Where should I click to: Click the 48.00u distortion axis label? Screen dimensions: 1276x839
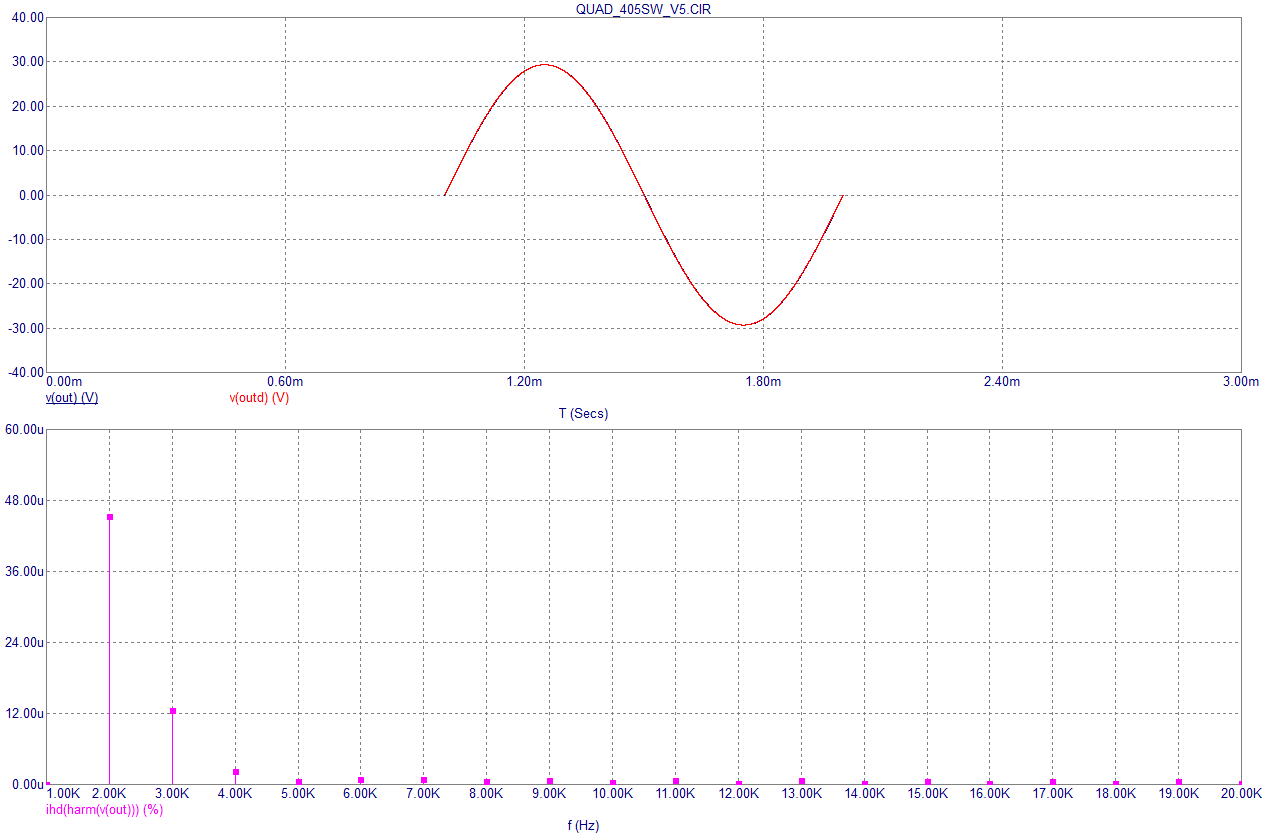point(25,500)
